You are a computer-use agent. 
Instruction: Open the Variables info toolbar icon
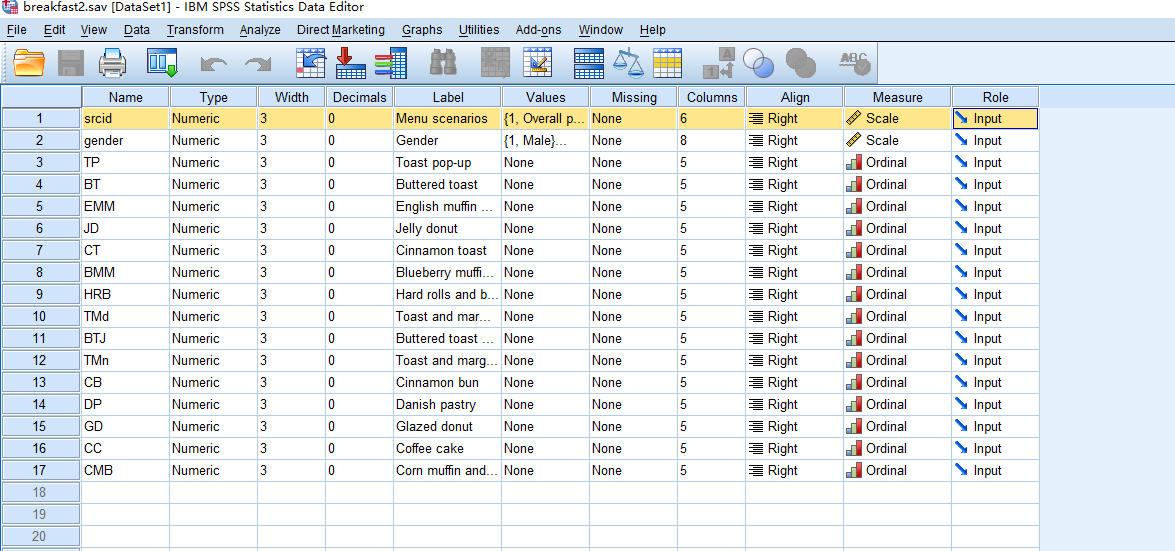(x=390, y=63)
